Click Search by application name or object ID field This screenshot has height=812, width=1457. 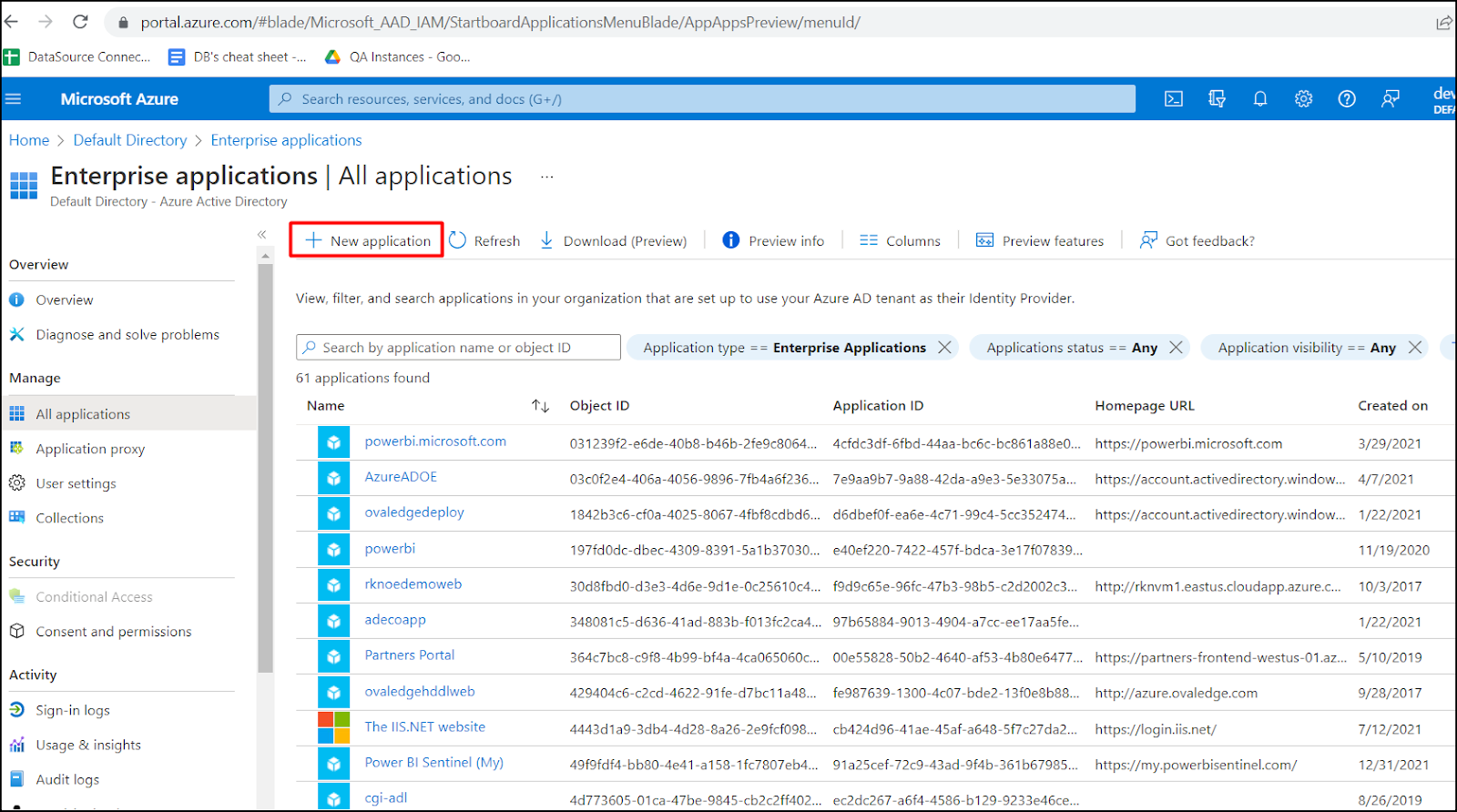point(458,347)
